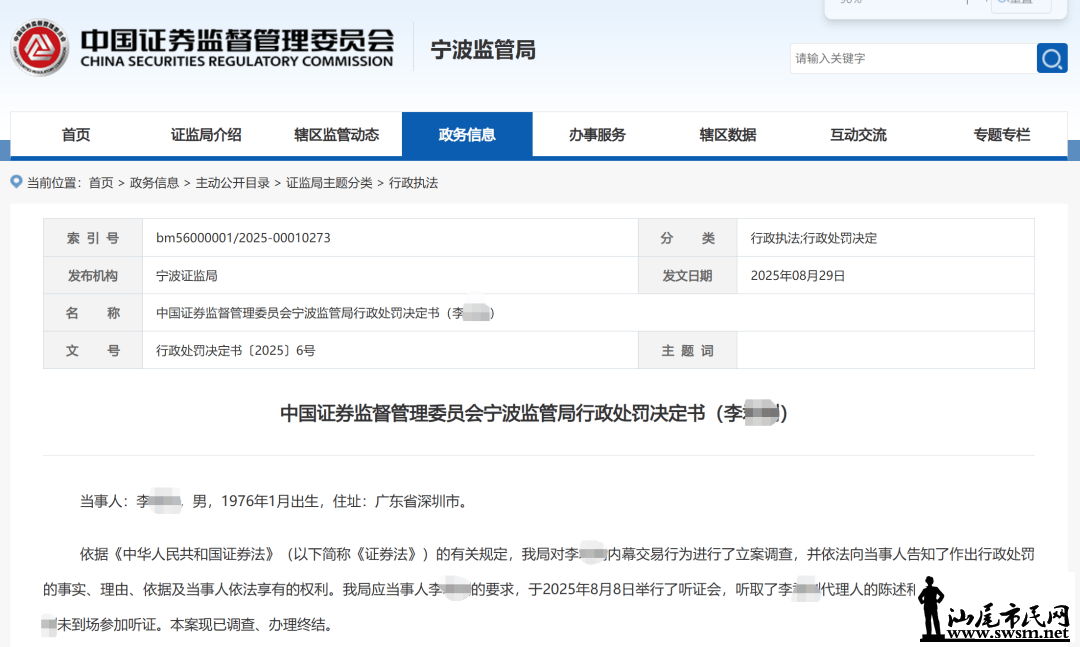Select the highlighted 政务信息 navigation tab
1080x647 pixels.
(467, 135)
